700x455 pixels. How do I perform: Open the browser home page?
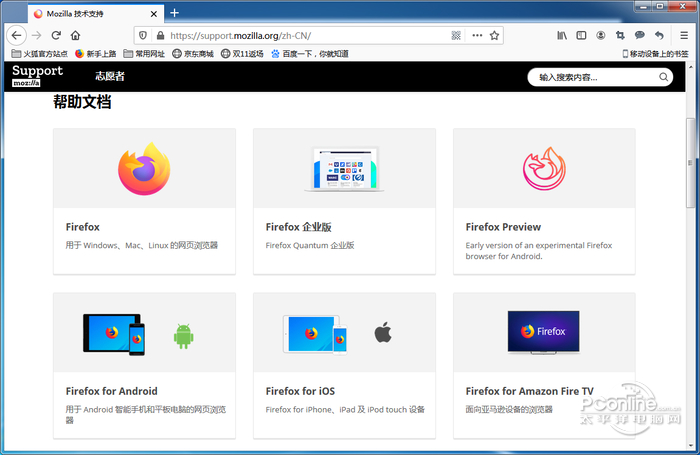coord(75,35)
